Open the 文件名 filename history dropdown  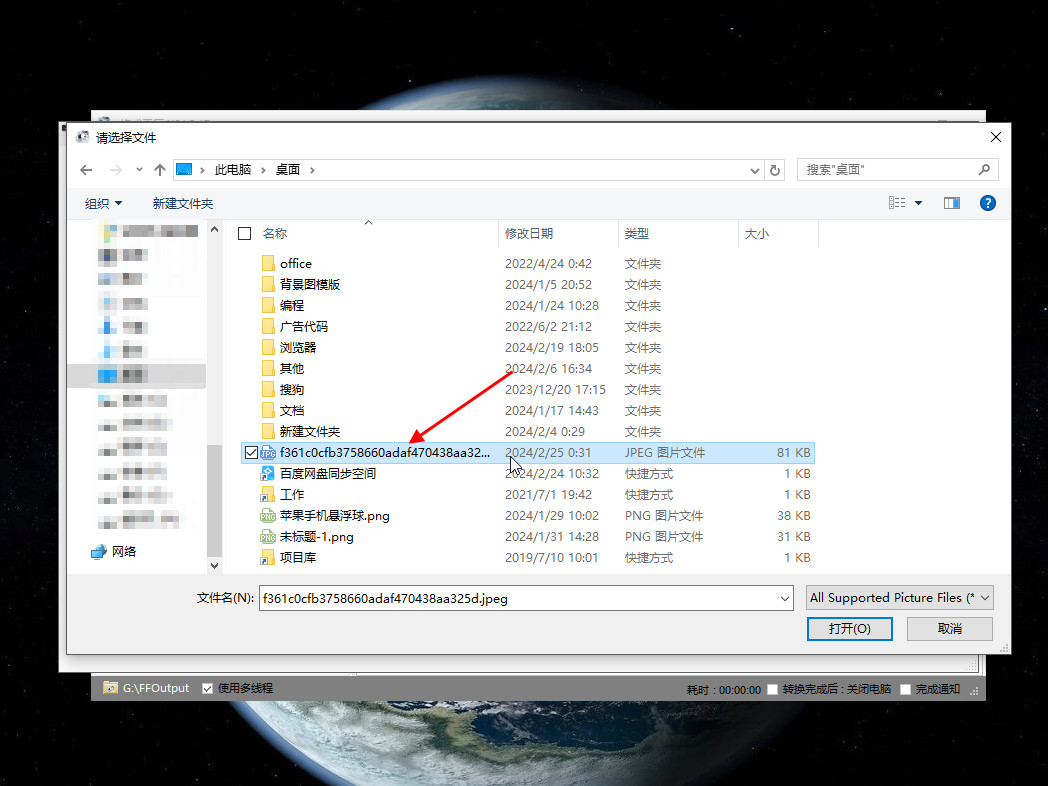[784, 598]
